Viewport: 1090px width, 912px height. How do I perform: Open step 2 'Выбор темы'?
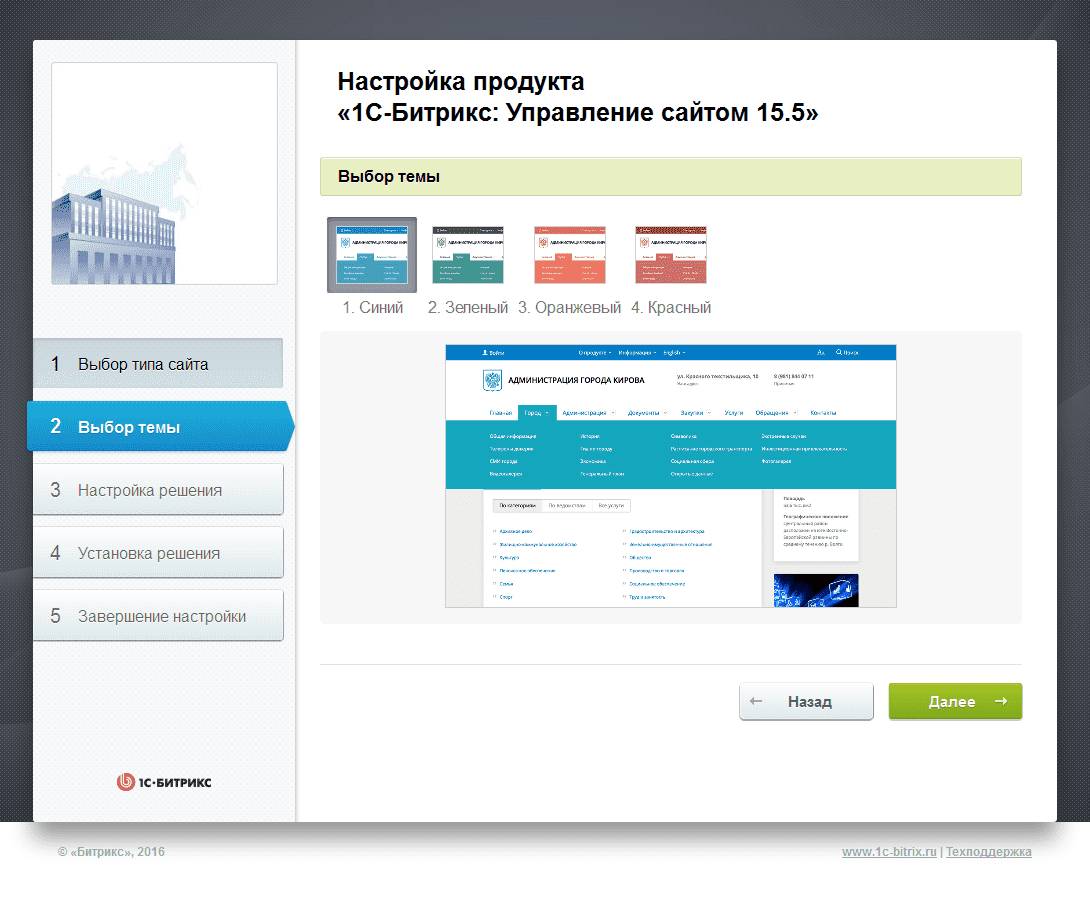point(161,426)
